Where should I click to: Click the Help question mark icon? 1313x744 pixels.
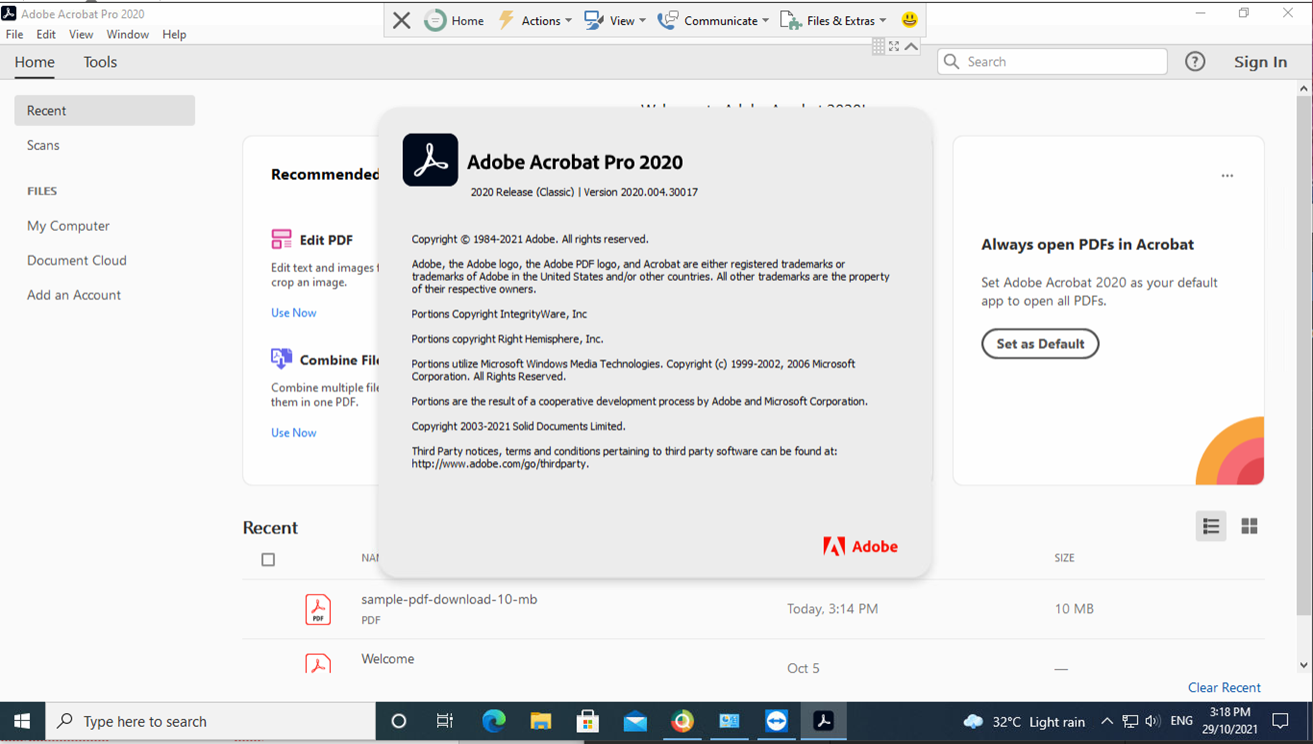1194,61
